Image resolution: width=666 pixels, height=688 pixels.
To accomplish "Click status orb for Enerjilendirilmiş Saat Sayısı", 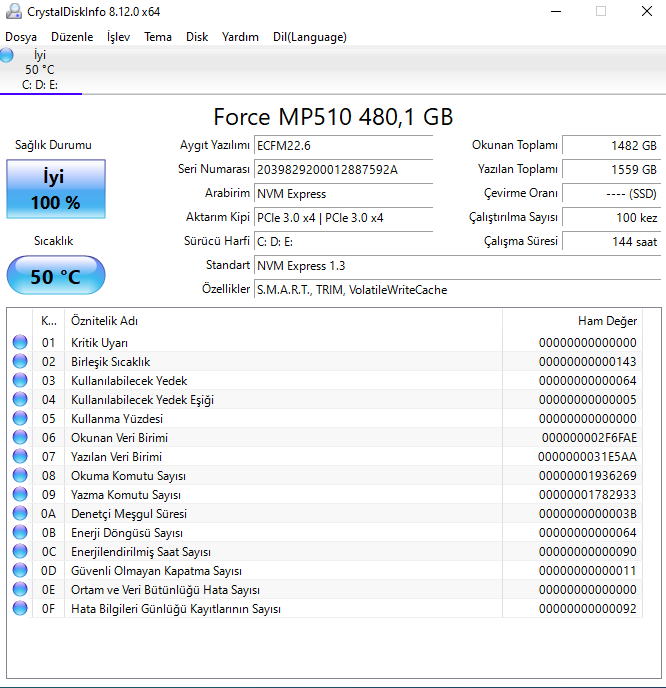I will click(x=20, y=551).
